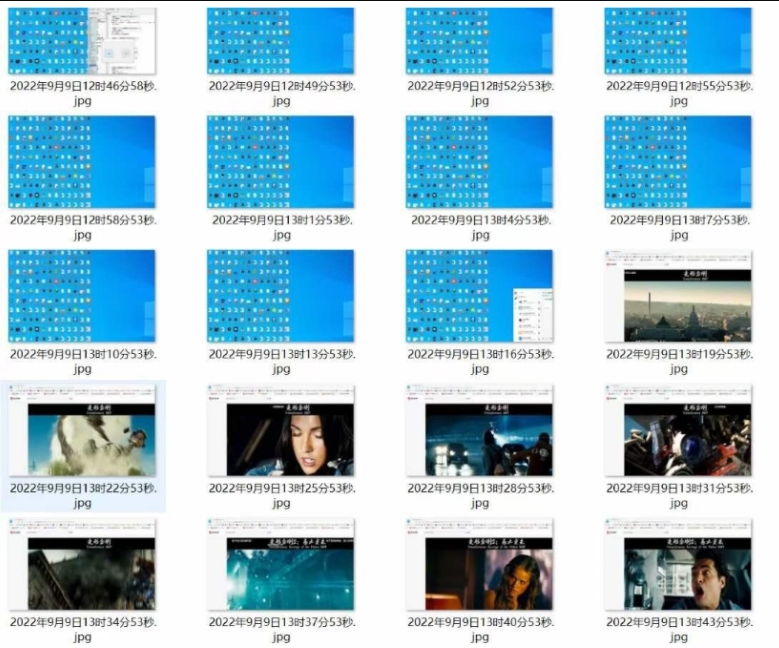The image size is (779, 648).
Task: Select thumbnail of 2022年9月9日13时1分53秒.jpg
Action: [281, 162]
